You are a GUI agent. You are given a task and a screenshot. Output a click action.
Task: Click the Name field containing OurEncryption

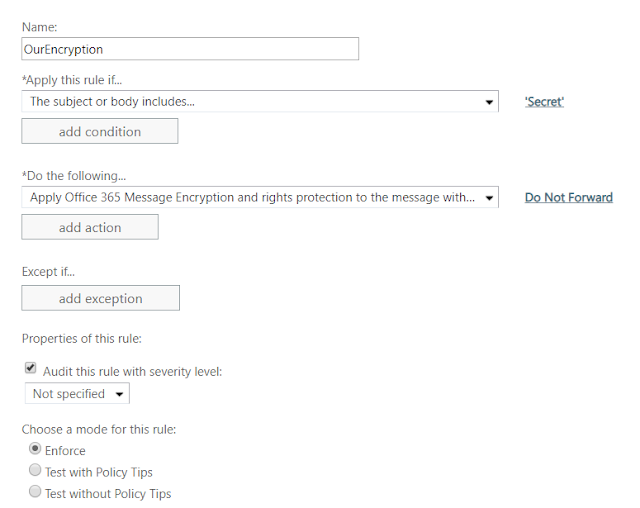click(x=190, y=49)
